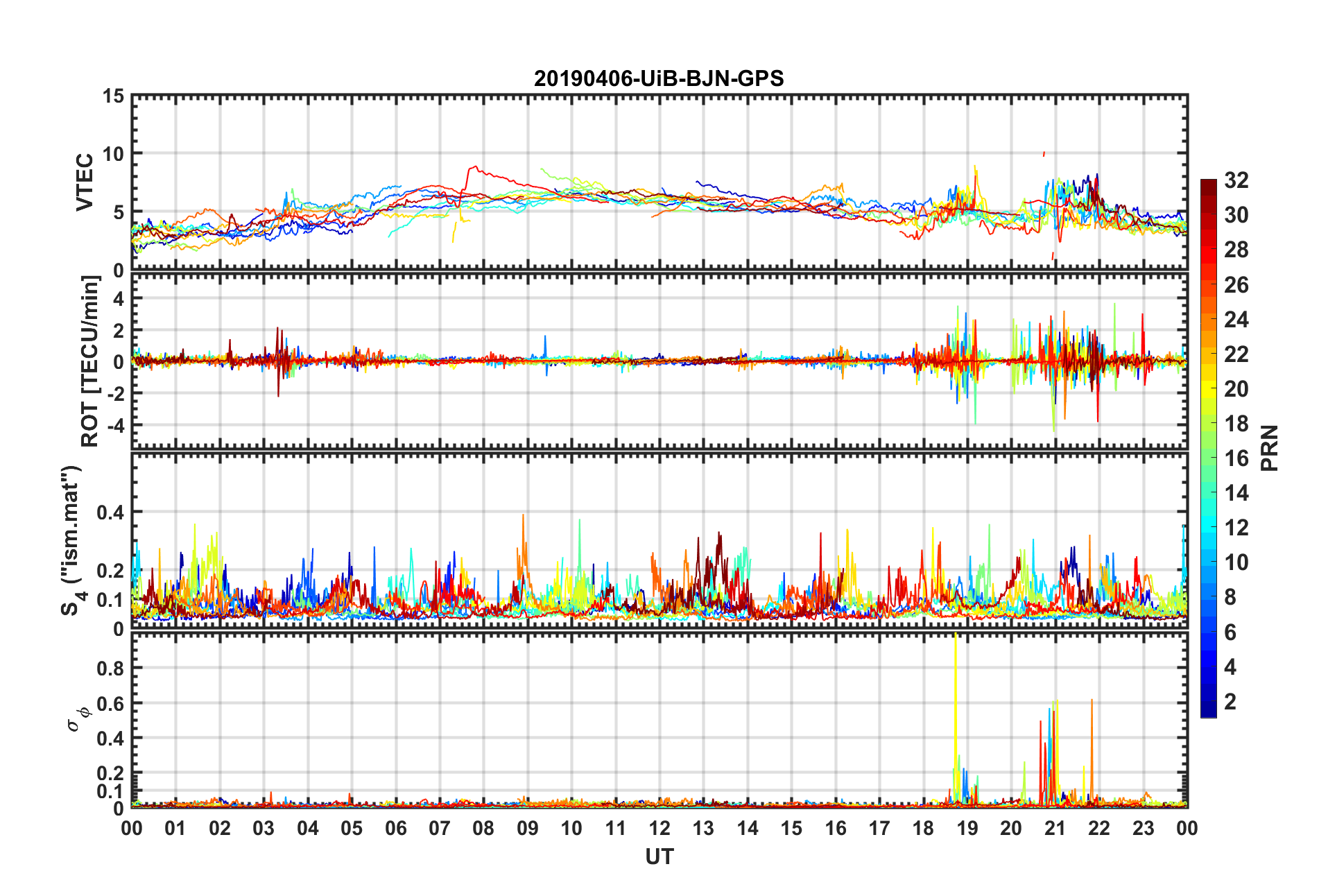Click x-axis tick label 16
The width and height of the screenshot is (1319, 896).
click(x=836, y=828)
